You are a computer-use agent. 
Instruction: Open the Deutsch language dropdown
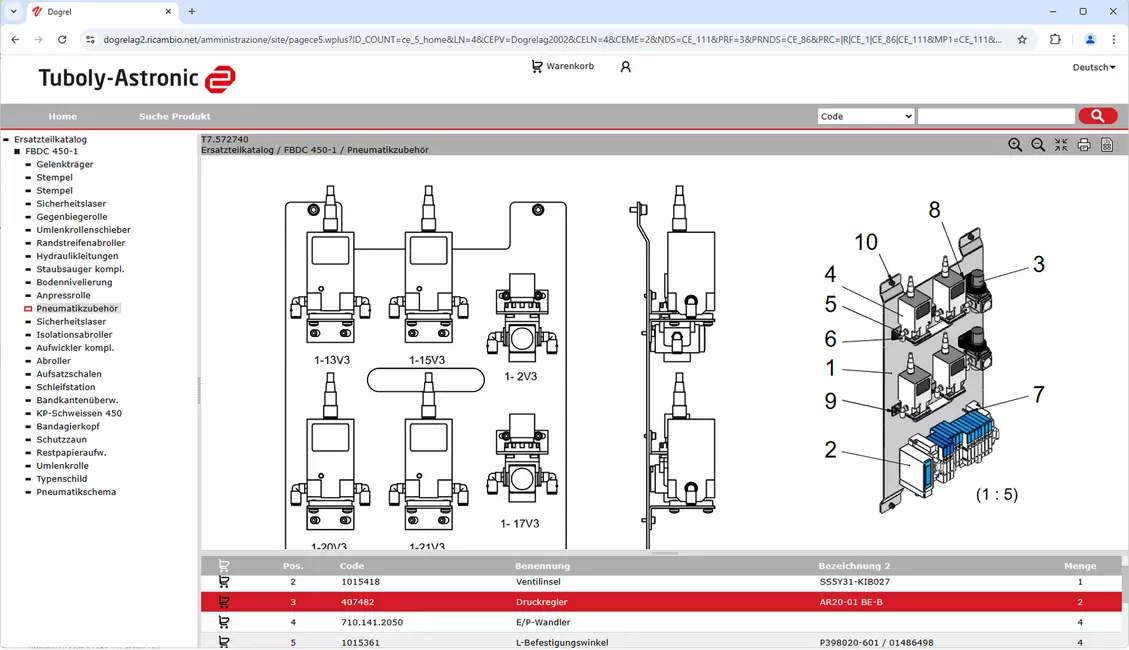click(1094, 67)
